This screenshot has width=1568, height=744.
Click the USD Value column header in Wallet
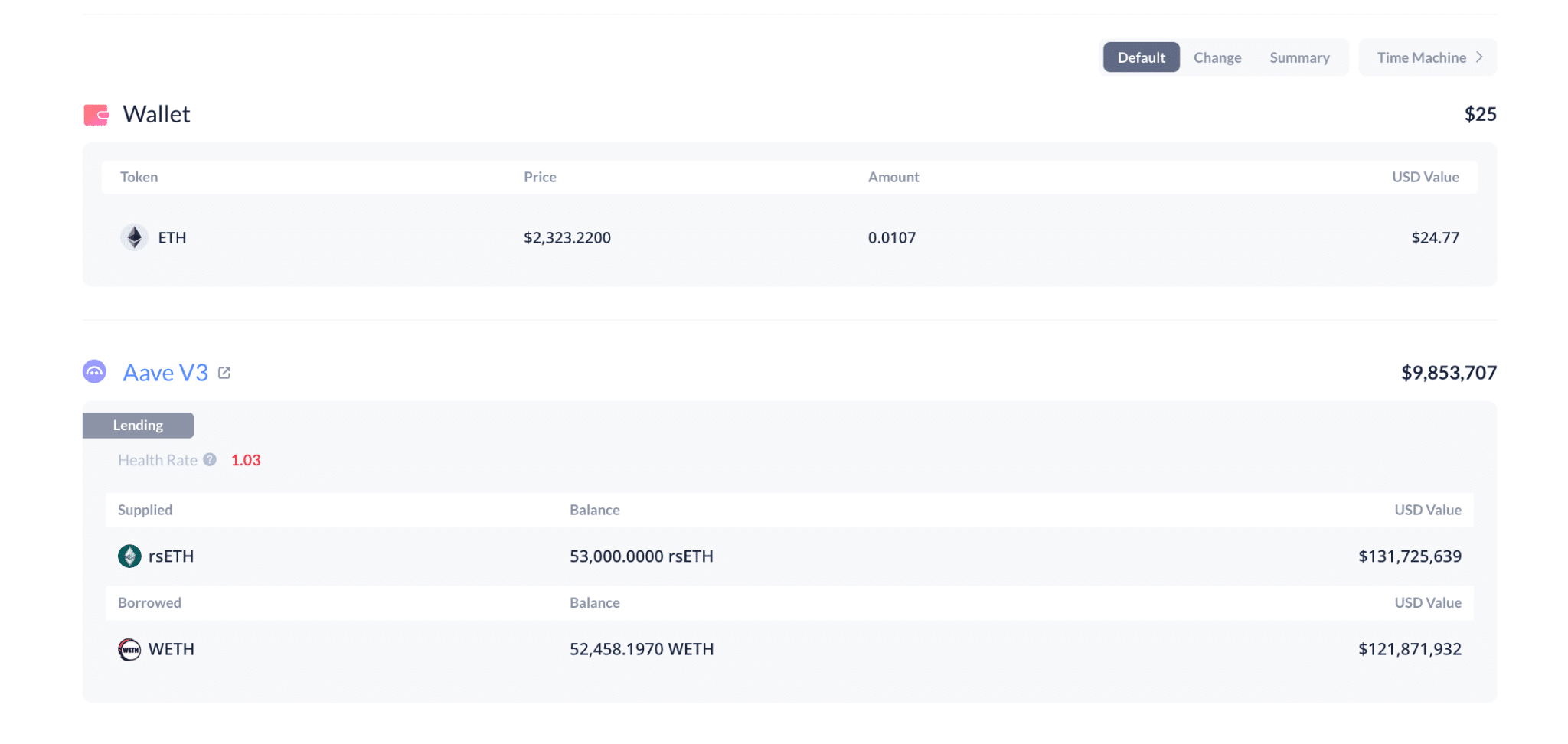(x=1425, y=177)
